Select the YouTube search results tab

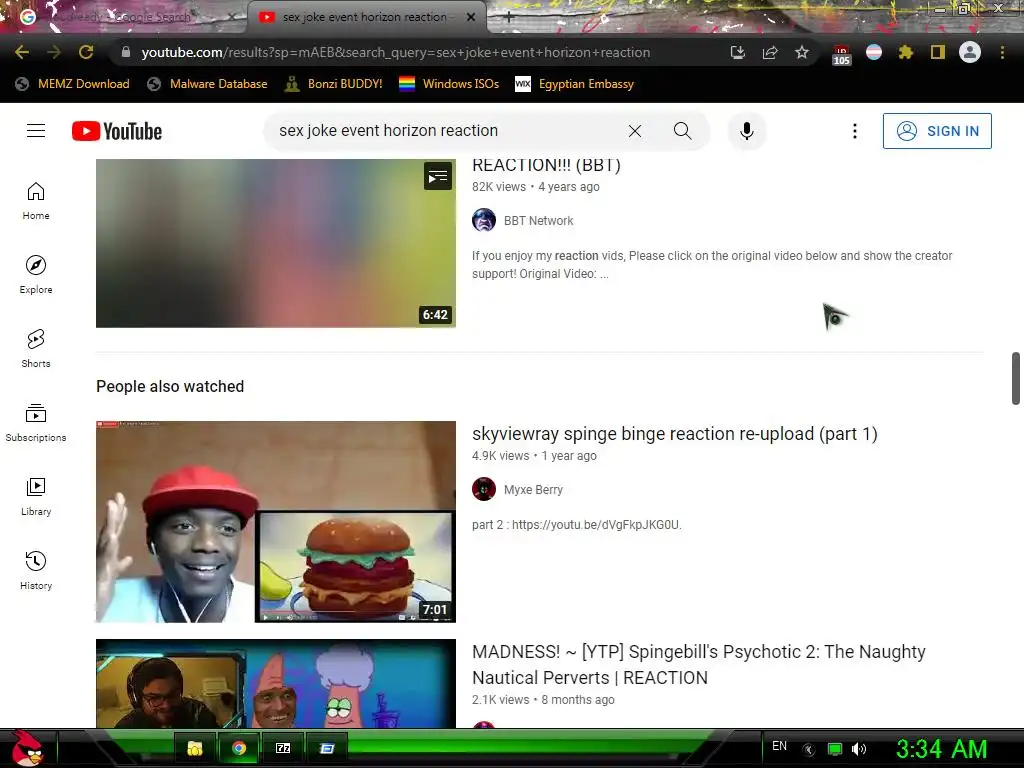pyautogui.click(x=366, y=17)
